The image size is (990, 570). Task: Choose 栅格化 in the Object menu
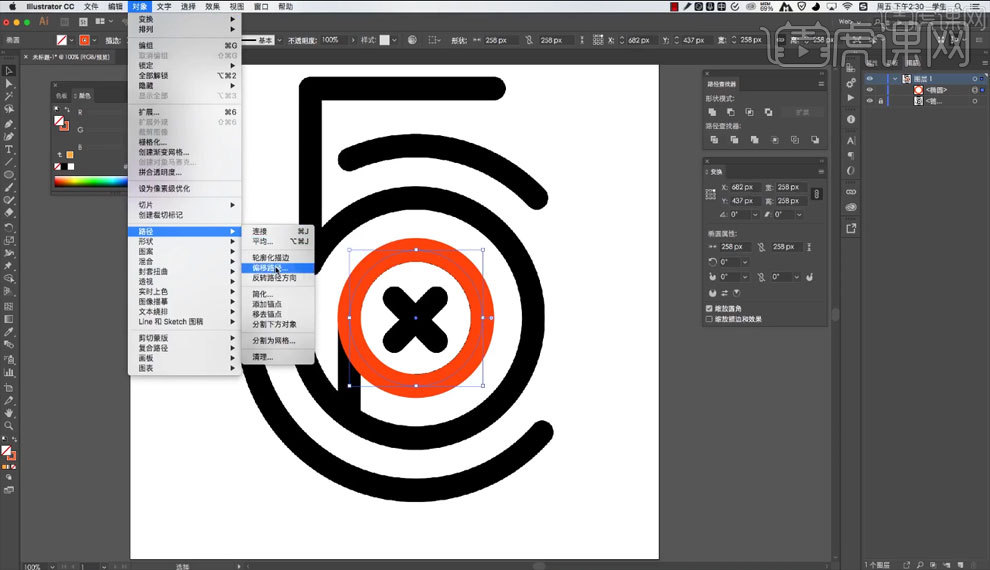pos(184,142)
